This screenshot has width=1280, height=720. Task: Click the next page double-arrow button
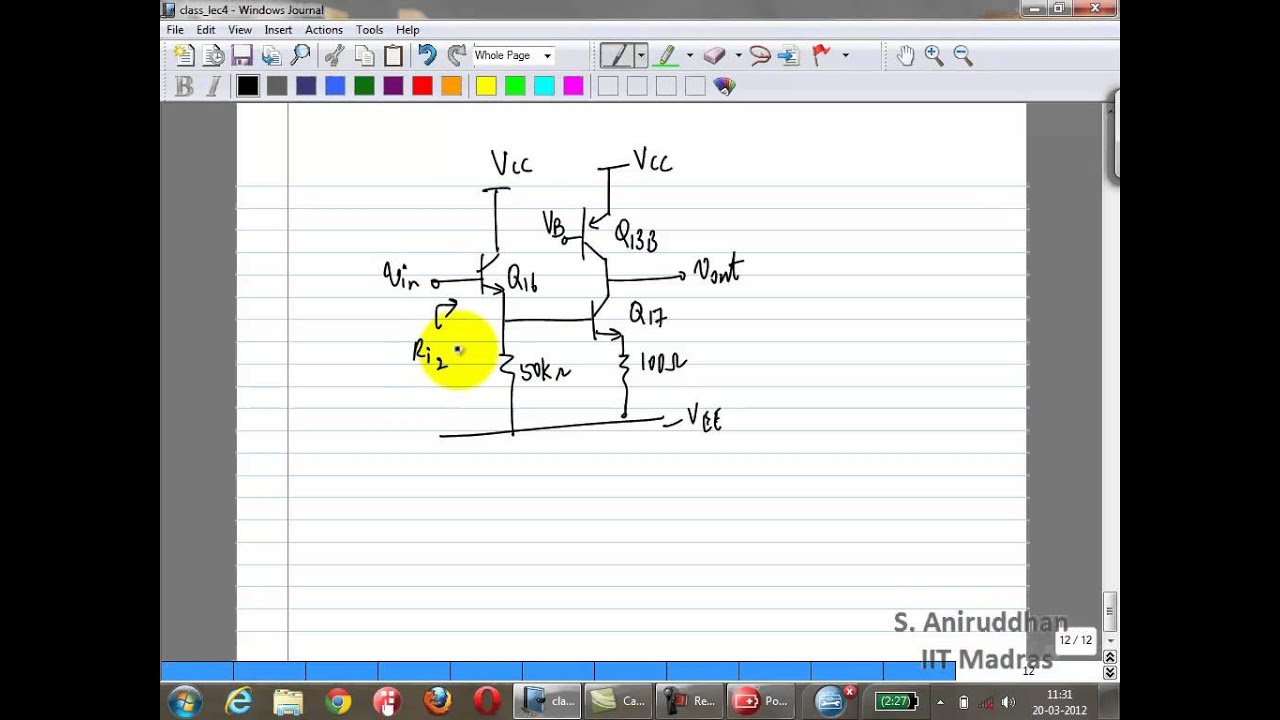point(1110,673)
